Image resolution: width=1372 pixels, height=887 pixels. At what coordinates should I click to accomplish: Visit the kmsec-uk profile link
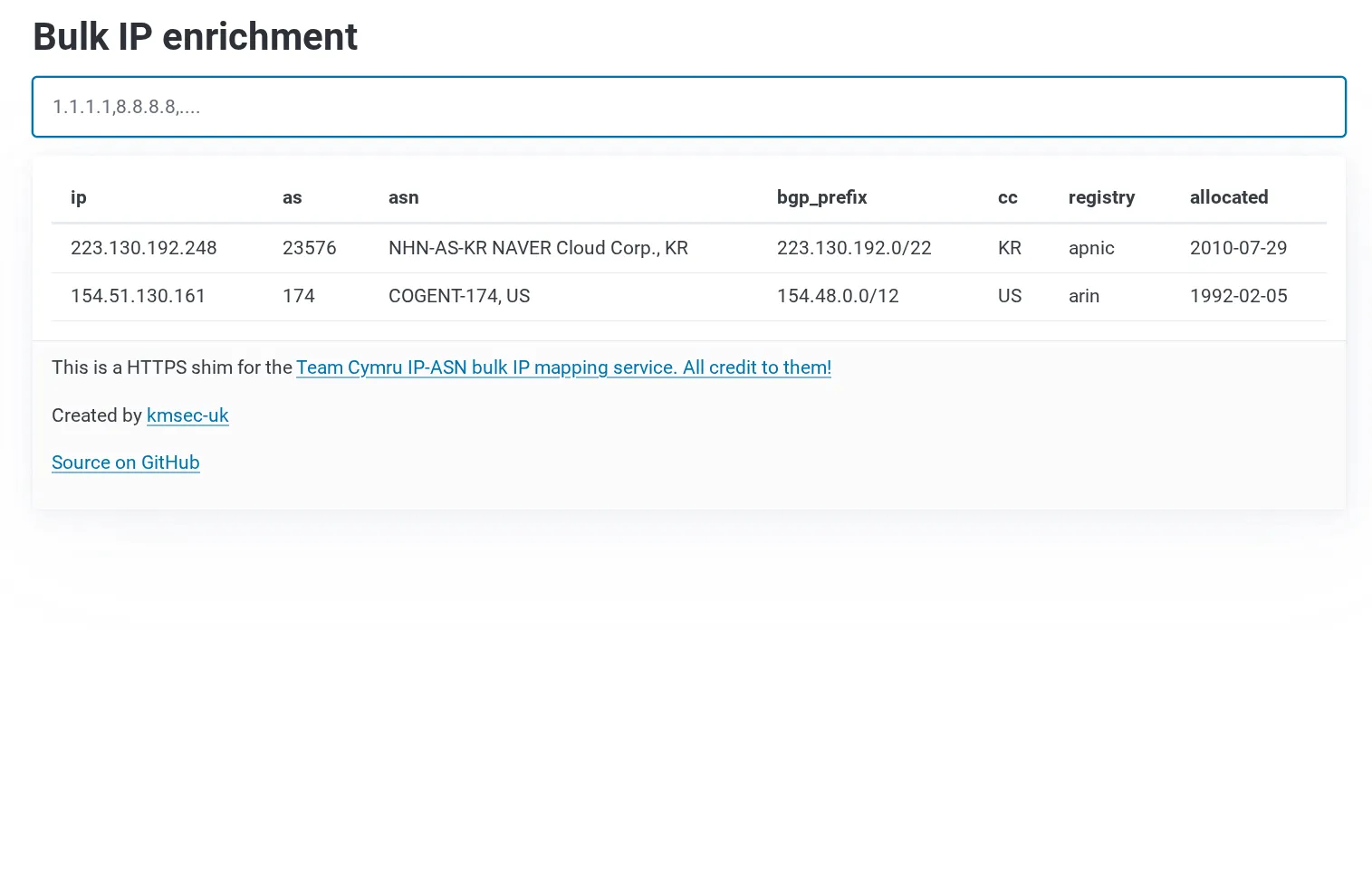[x=187, y=415]
